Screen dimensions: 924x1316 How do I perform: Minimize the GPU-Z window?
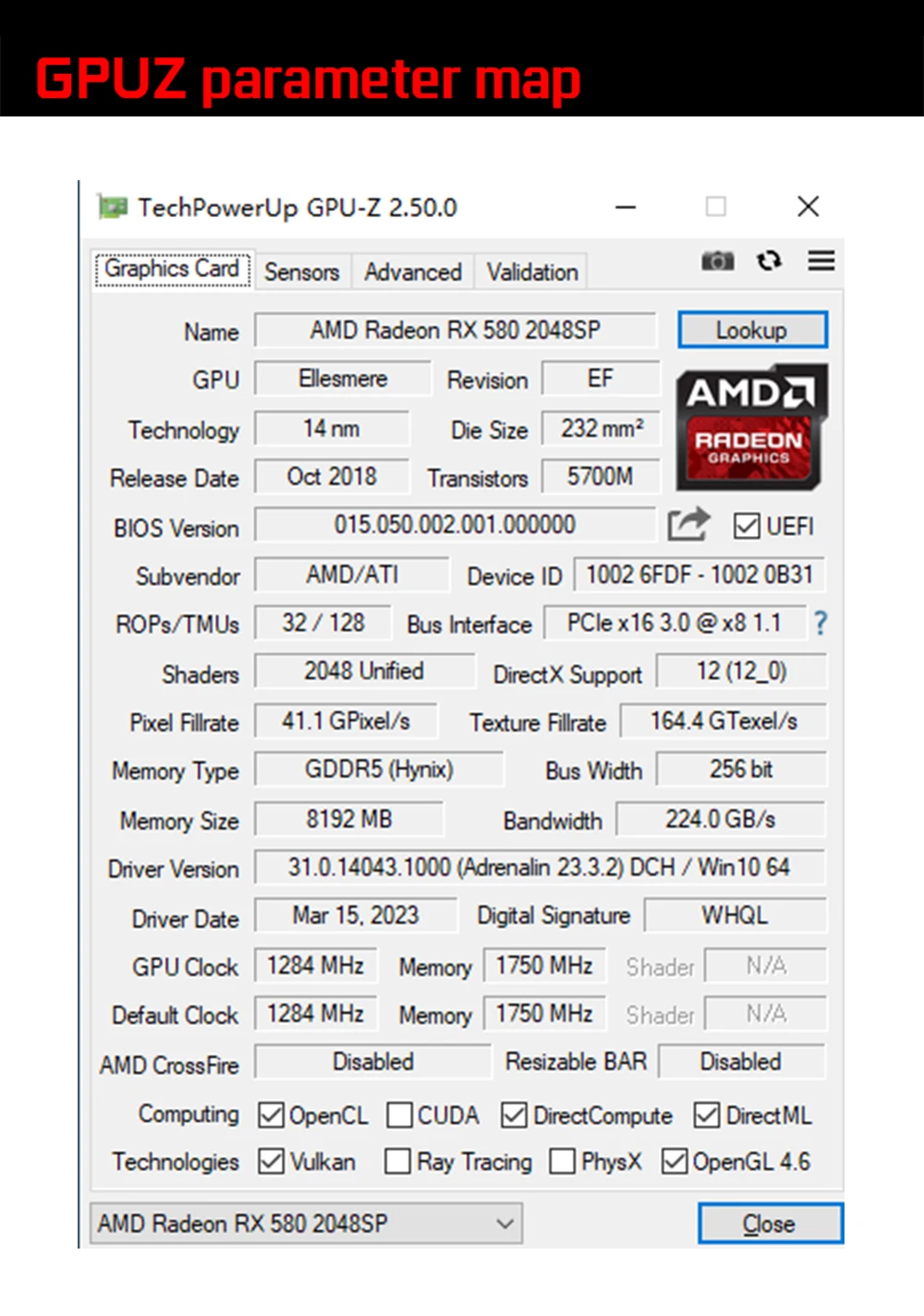tap(626, 207)
